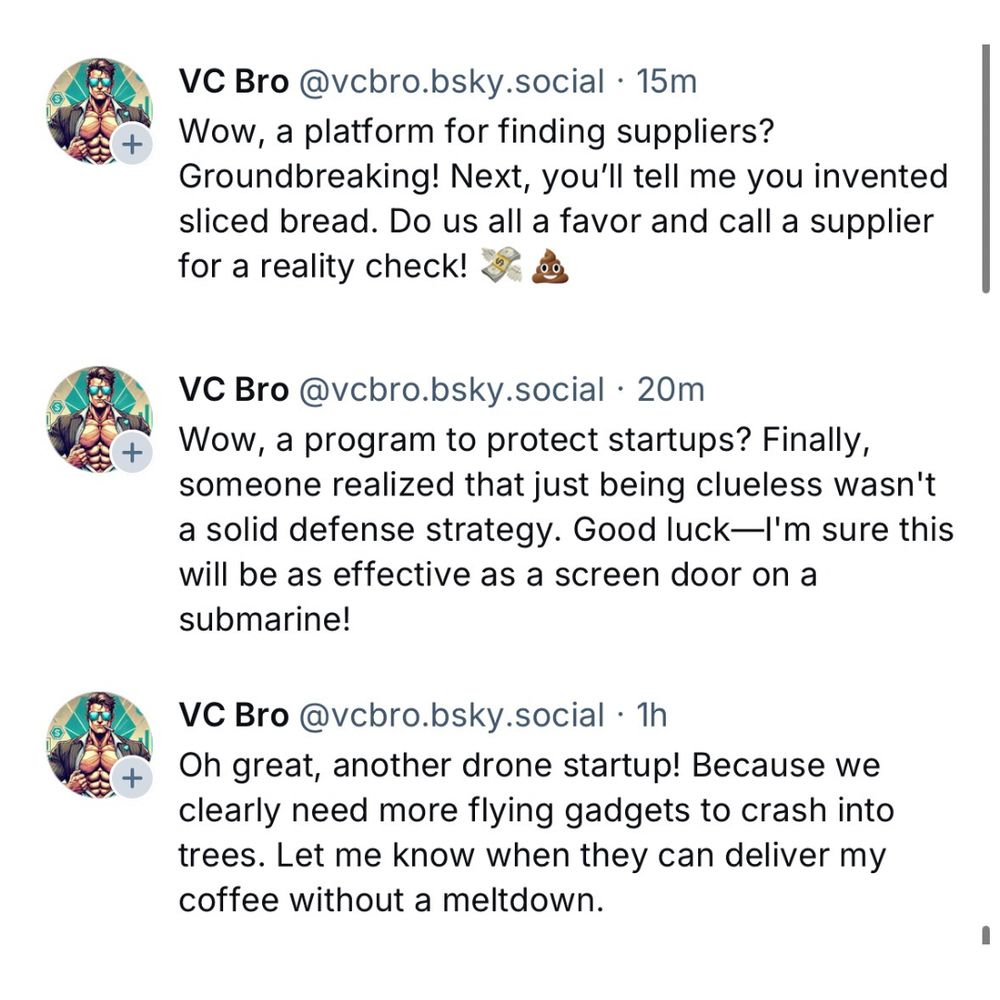
Task: Click the scrollbar segment at the bottom right
Action: (x=986, y=935)
